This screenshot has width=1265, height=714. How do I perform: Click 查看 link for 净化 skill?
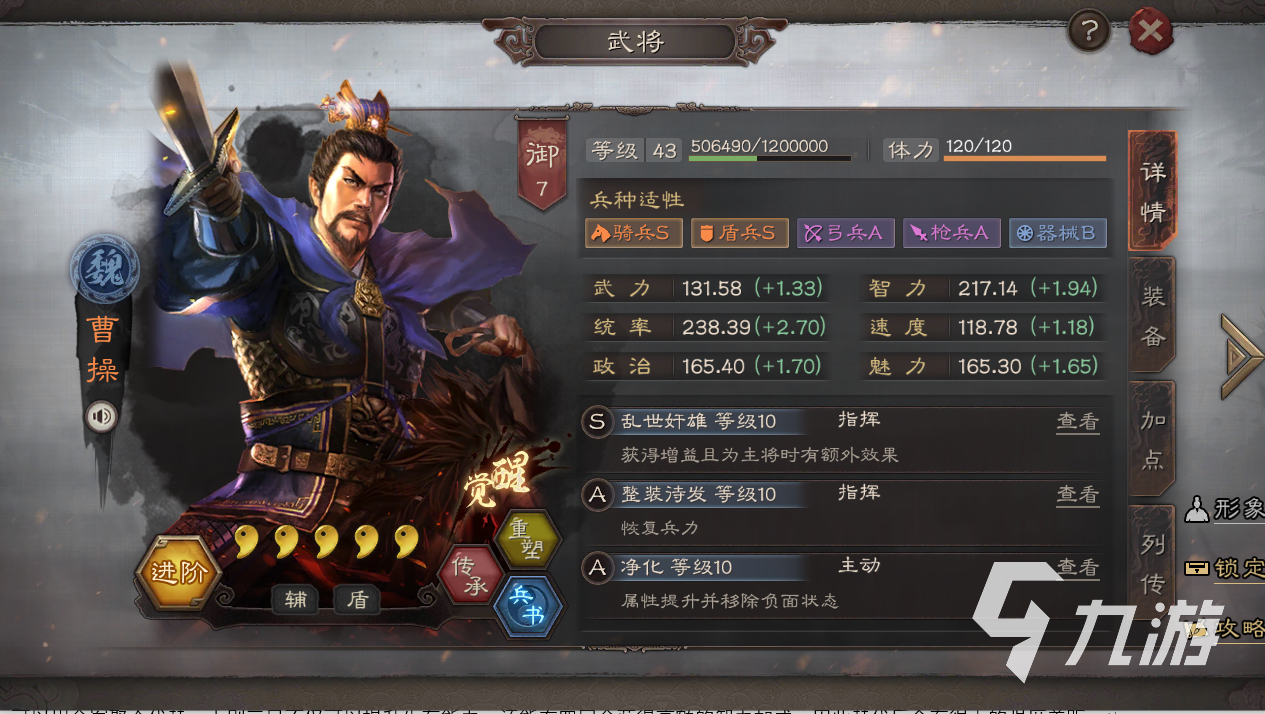tap(1077, 567)
